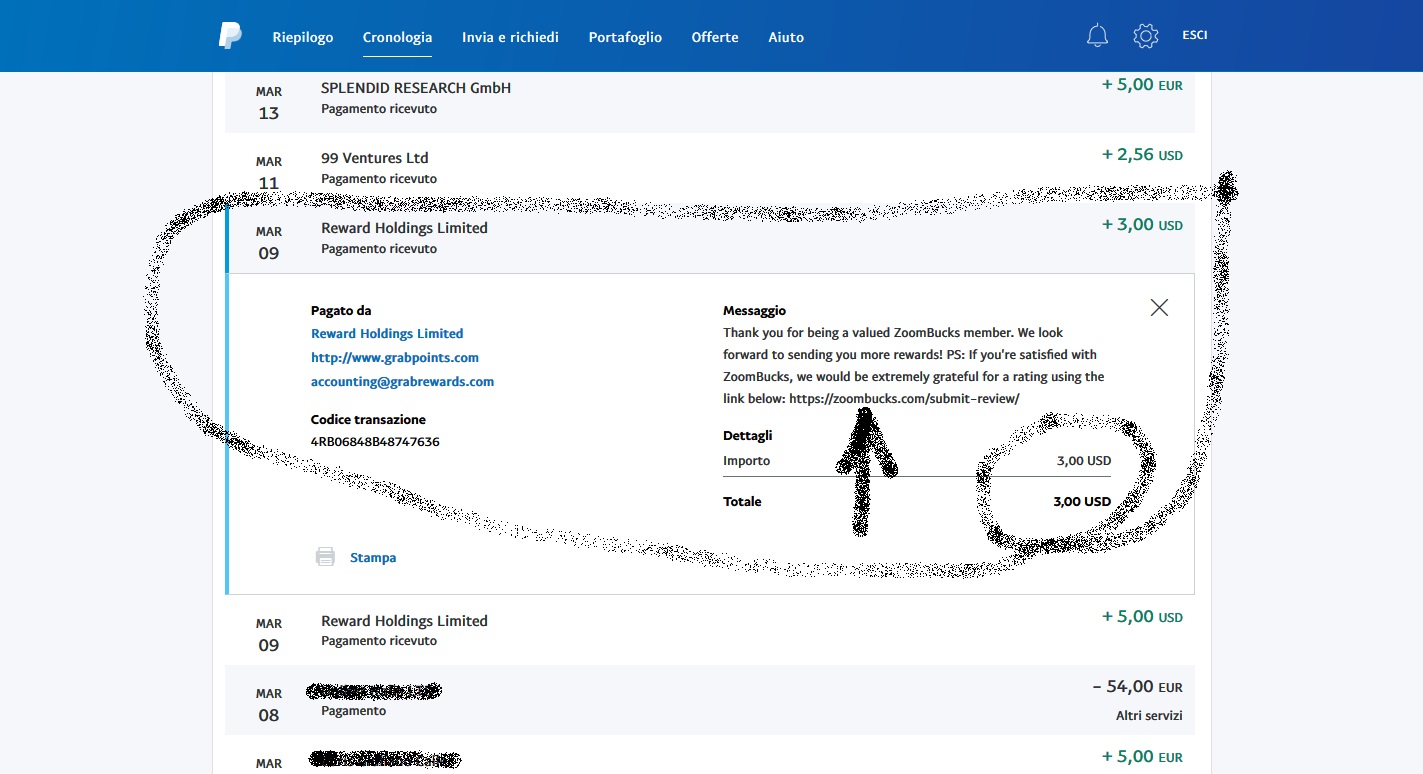
Task: Open the Aiuto menu item
Action: click(786, 37)
